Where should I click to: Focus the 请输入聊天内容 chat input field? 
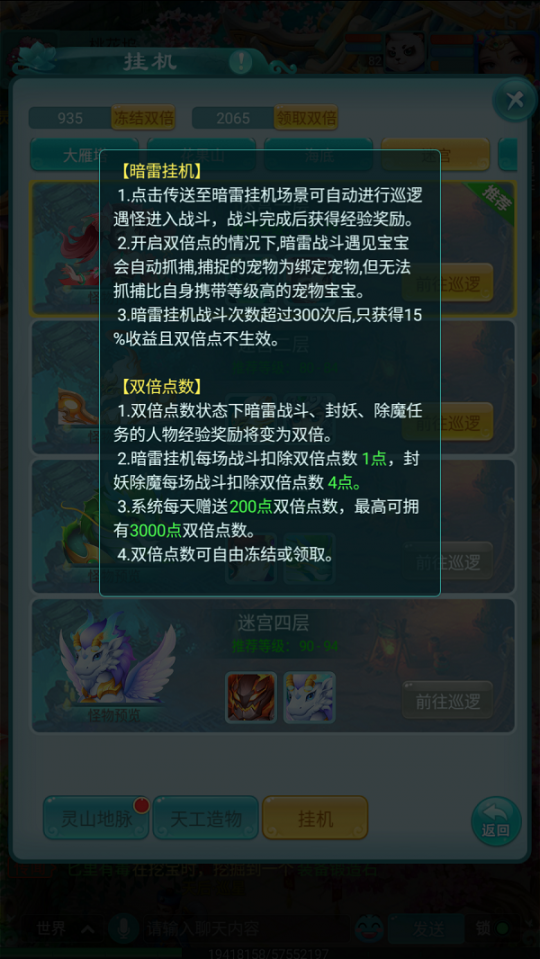pos(245,929)
